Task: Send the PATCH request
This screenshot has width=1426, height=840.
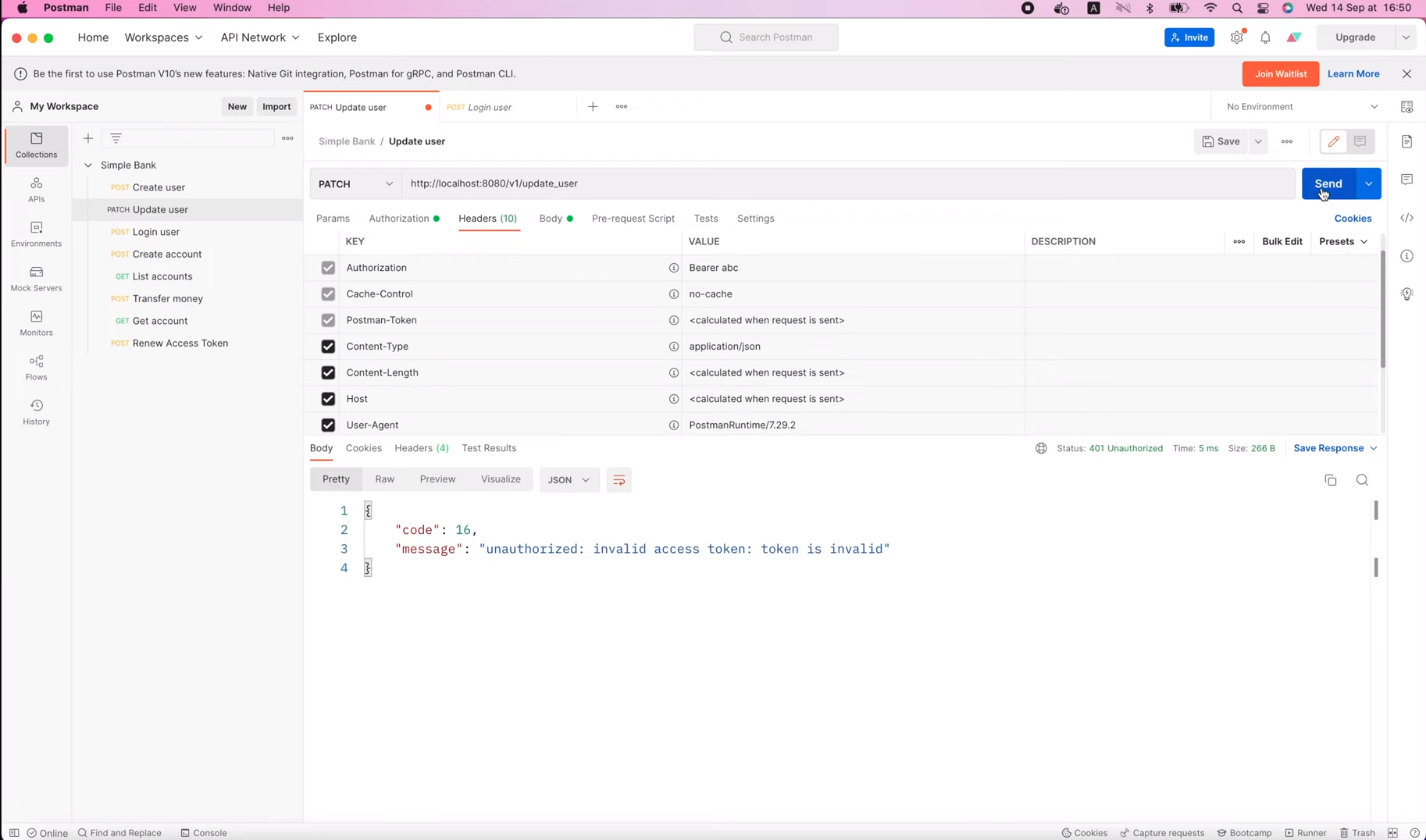Action: click(1328, 183)
